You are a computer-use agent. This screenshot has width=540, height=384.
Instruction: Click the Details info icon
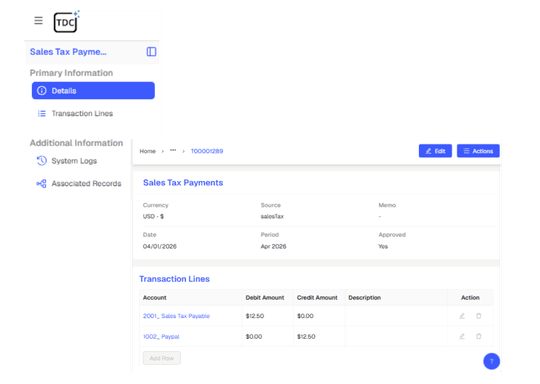pyautogui.click(x=42, y=91)
